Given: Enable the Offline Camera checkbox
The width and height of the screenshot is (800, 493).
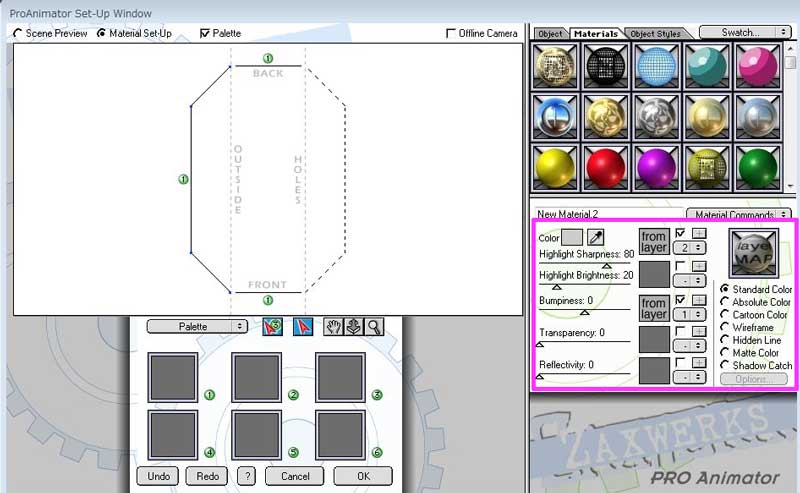Looking at the screenshot, I should 451,33.
